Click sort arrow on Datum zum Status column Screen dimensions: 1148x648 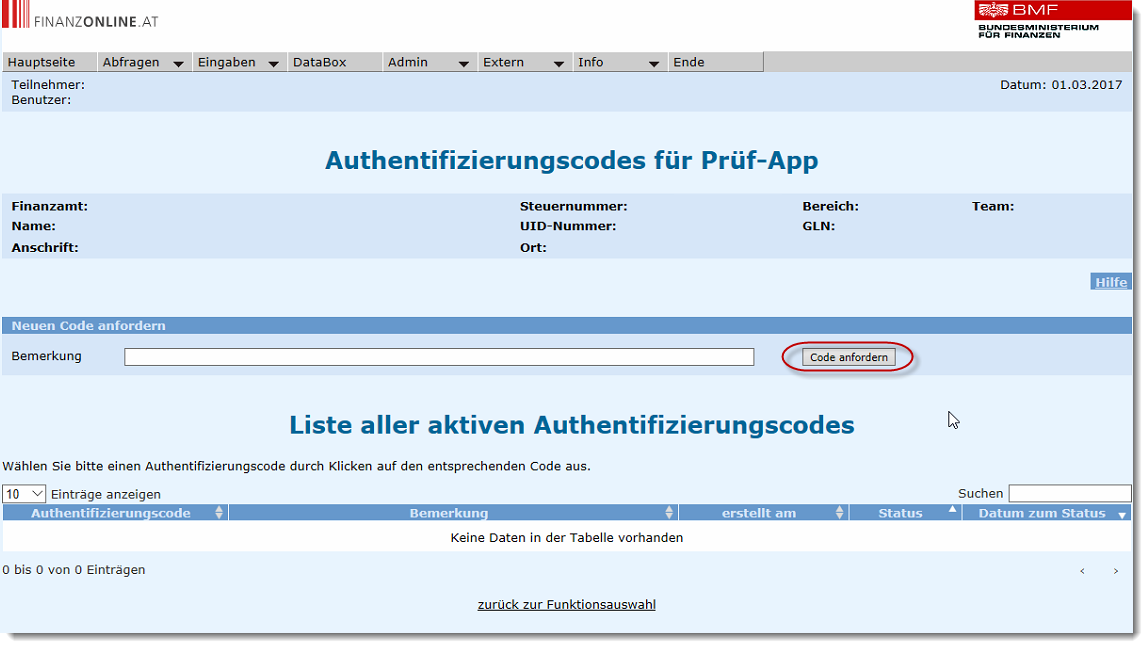1122,514
